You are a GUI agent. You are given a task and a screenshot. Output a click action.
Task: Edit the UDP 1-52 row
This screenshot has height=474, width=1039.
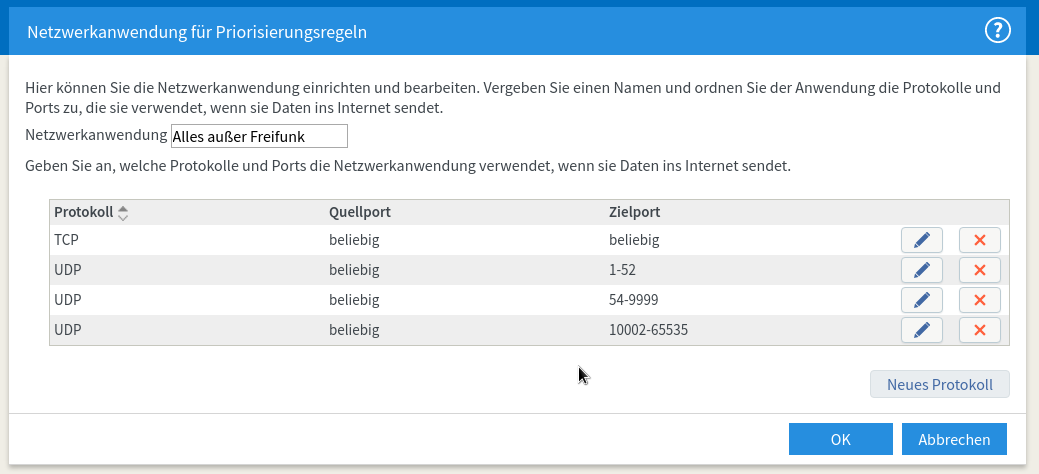tap(922, 270)
